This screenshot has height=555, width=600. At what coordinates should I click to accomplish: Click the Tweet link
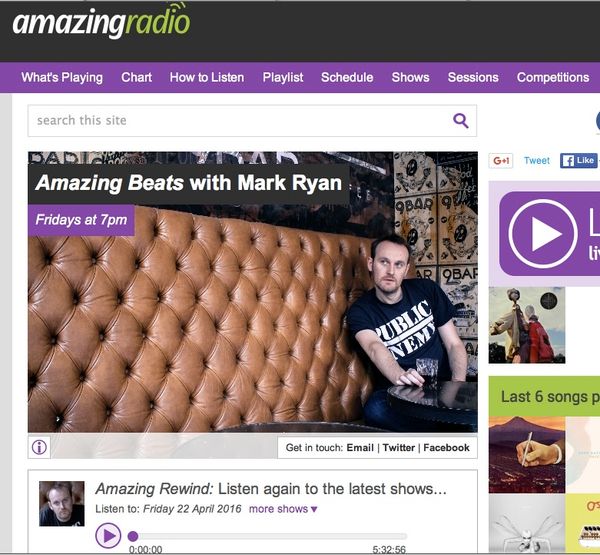point(536,160)
